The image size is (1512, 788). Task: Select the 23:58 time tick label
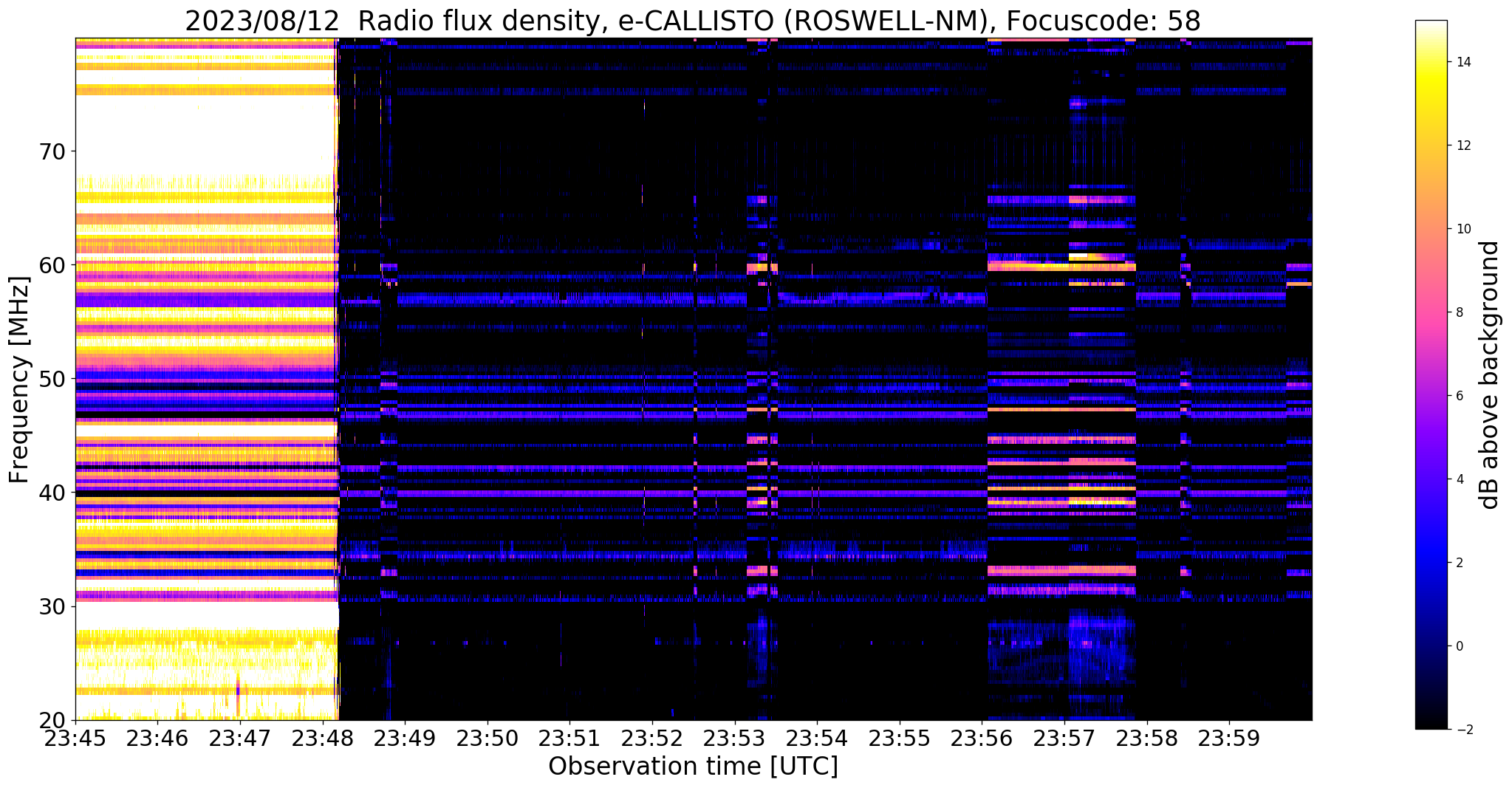pyautogui.click(x=1147, y=738)
